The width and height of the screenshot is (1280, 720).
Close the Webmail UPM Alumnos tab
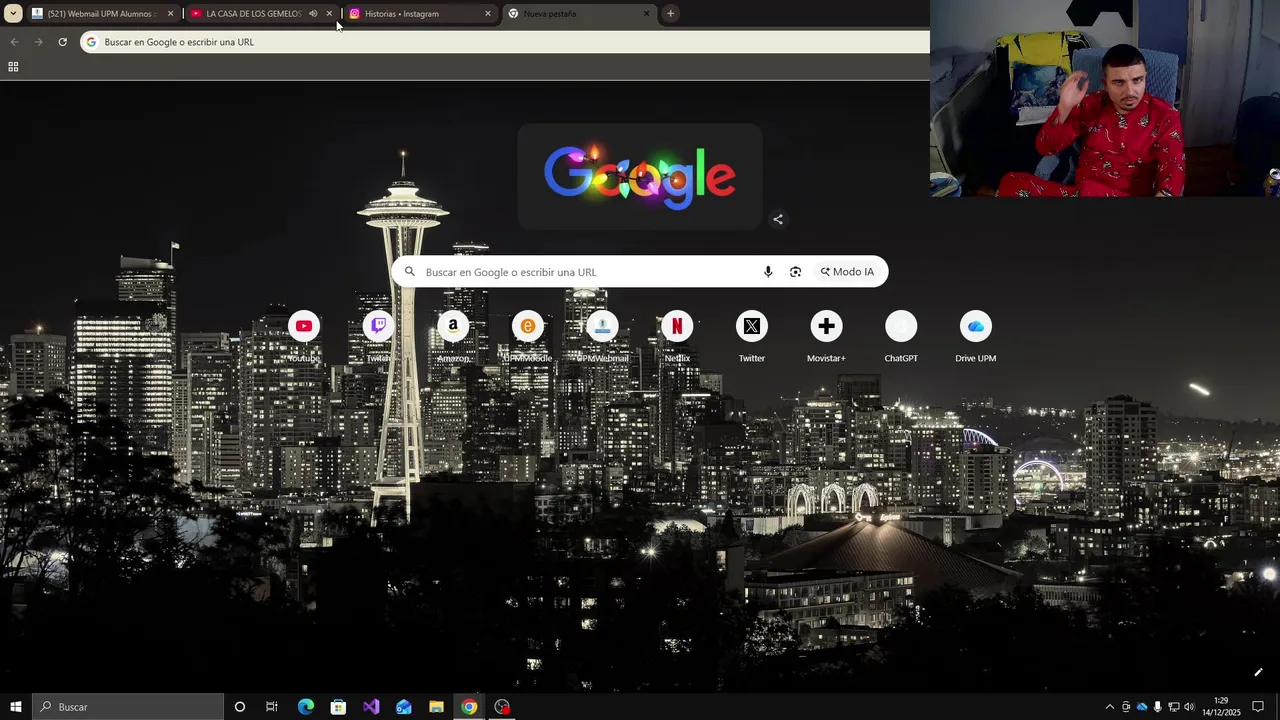tap(170, 14)
